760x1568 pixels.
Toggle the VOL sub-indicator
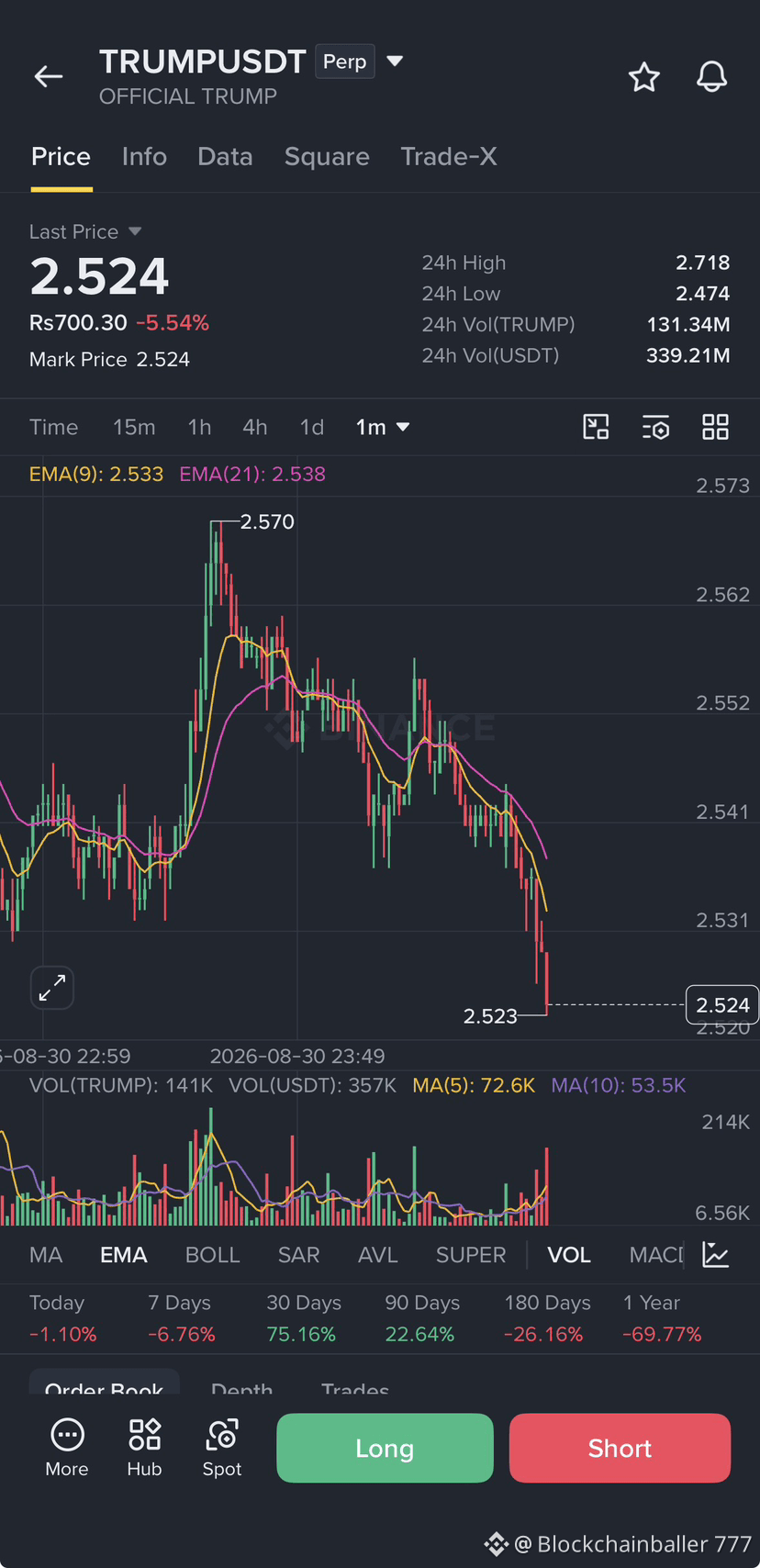point(569,1255)
